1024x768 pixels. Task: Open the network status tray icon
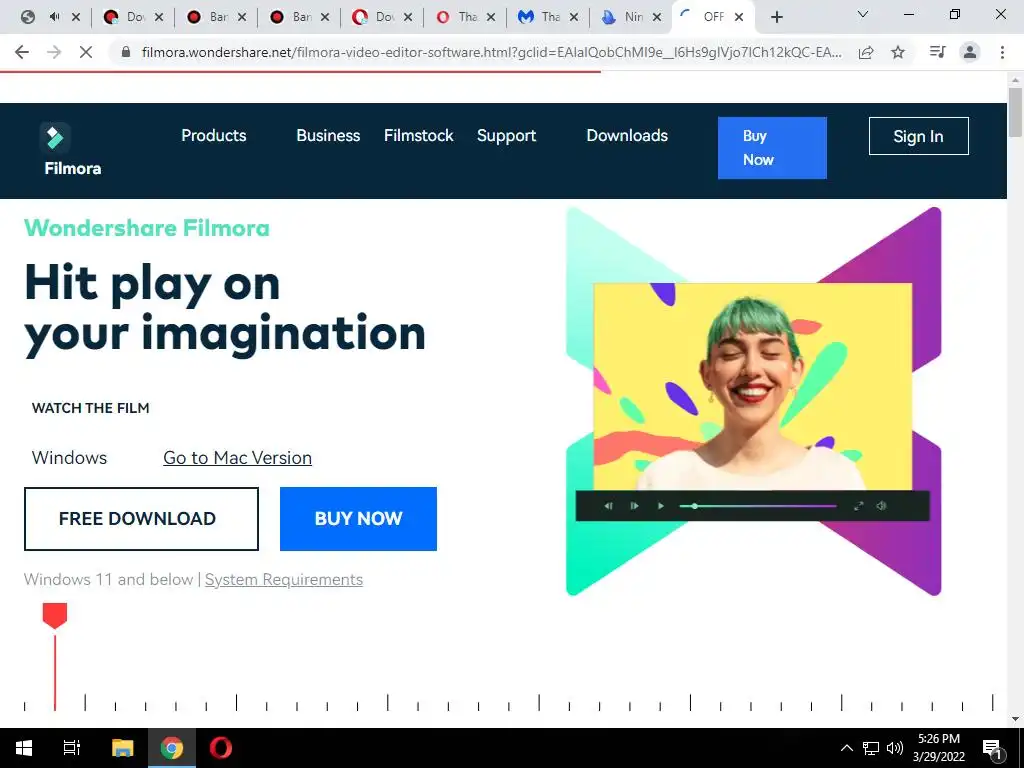pos(871,748)
